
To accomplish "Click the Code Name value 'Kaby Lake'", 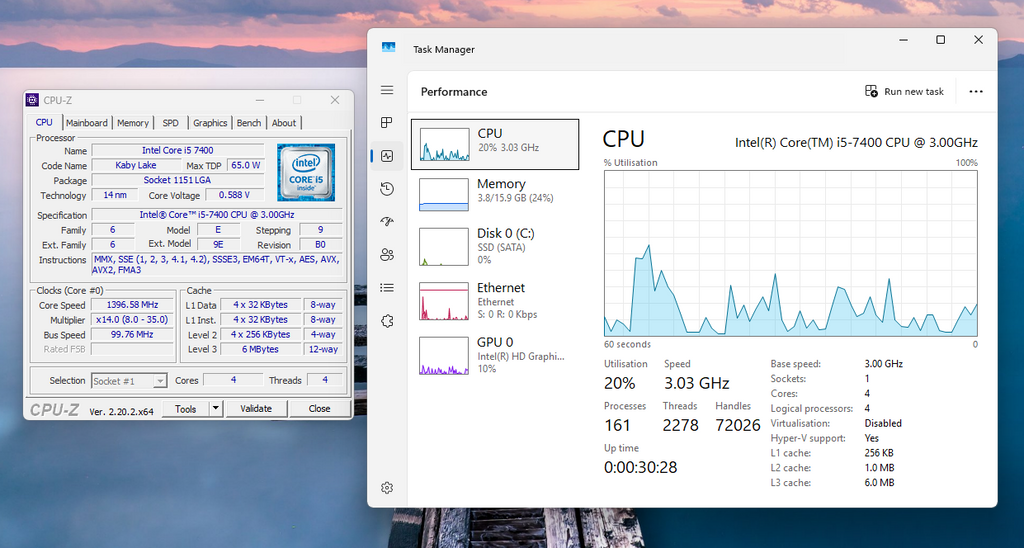I will click(x=136, y=165).
